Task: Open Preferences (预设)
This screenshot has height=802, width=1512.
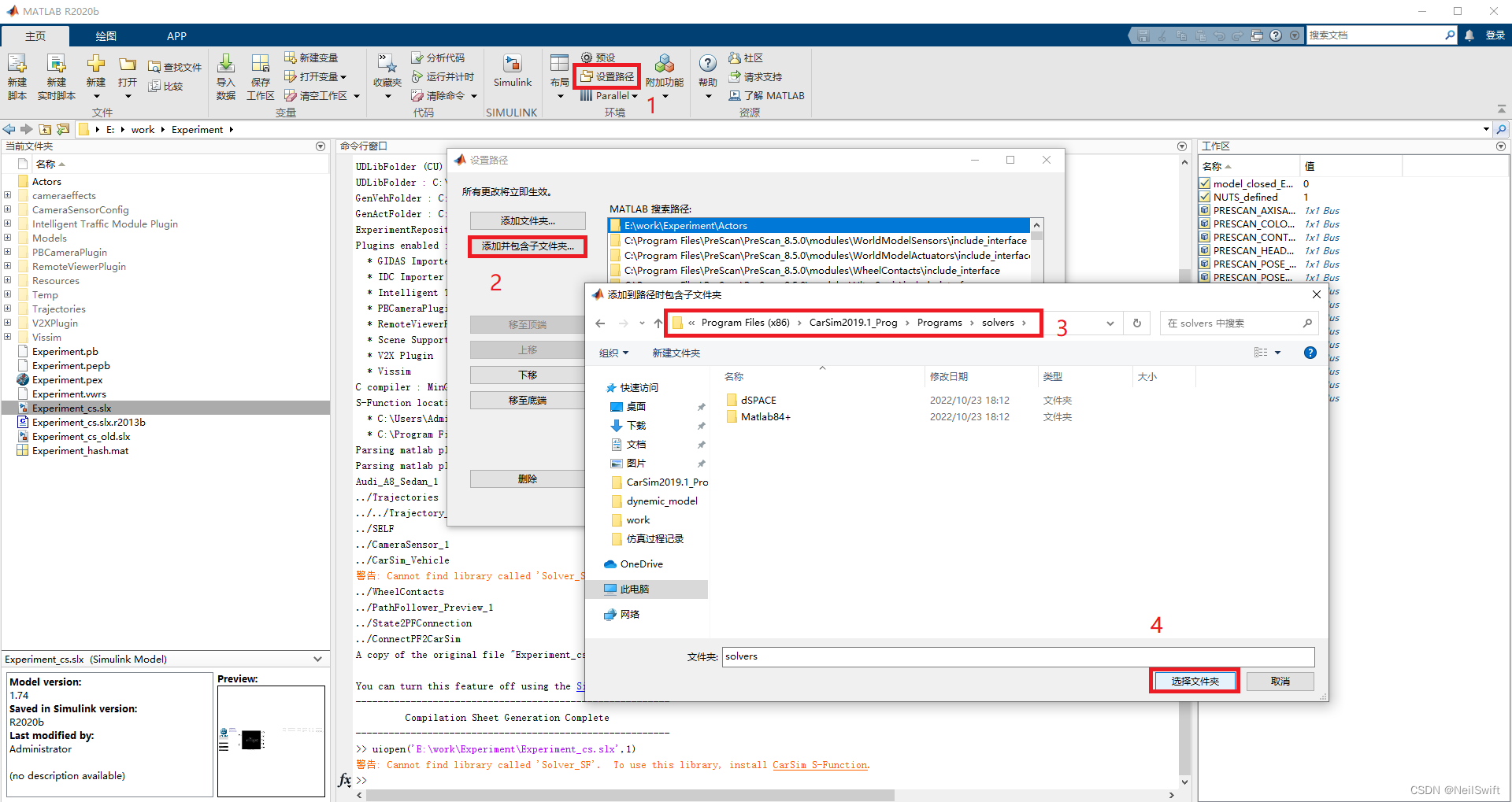Action: coord(598,57)
